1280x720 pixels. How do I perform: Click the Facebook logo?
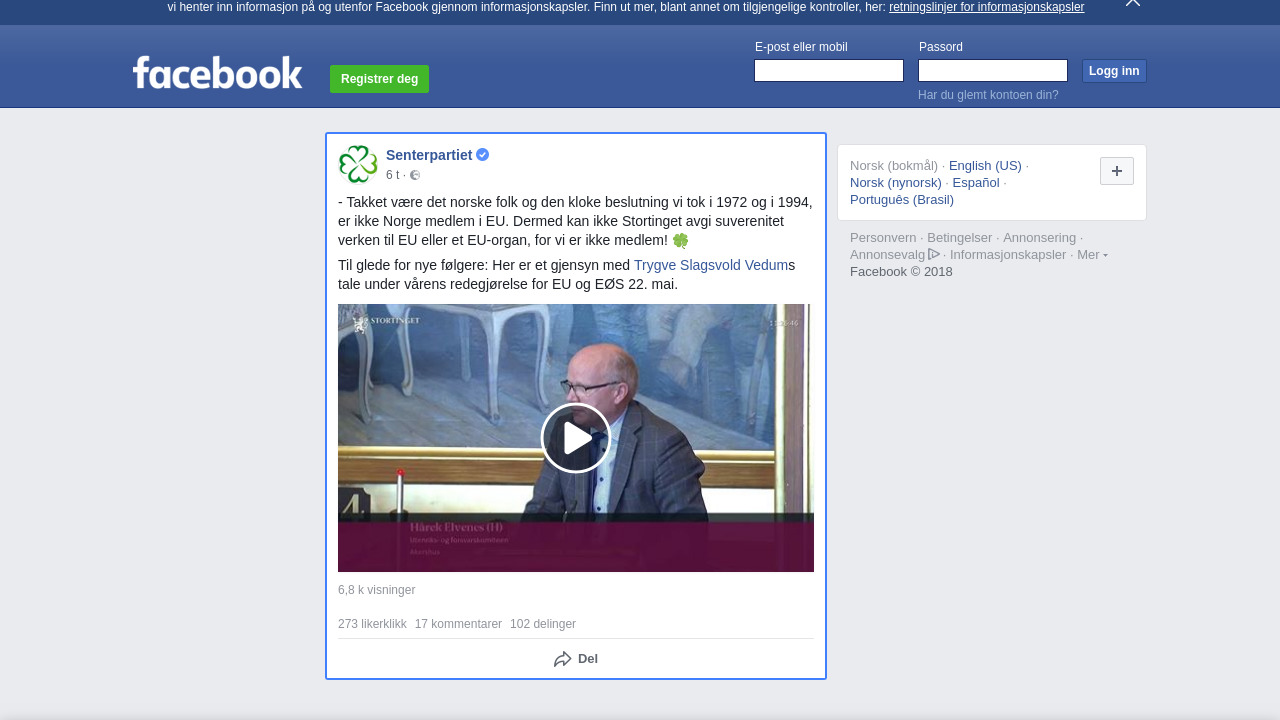(x=217, y=73)
